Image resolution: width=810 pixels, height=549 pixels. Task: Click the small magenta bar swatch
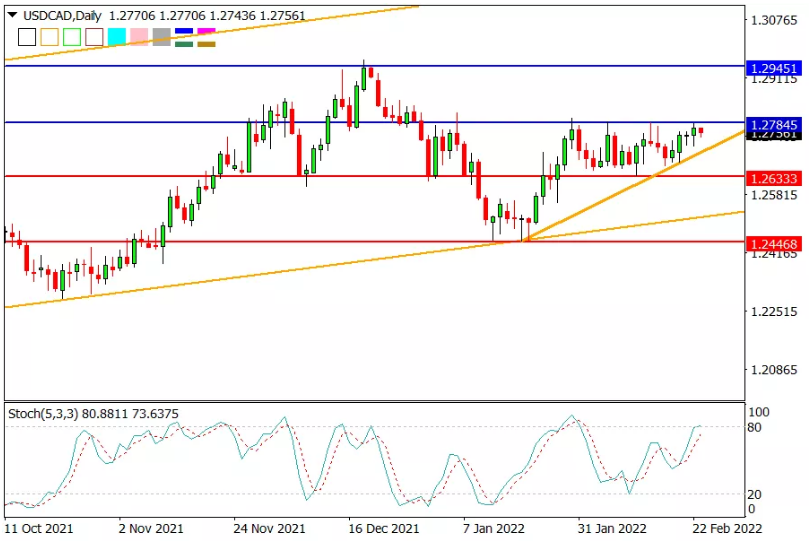point(207,32)
